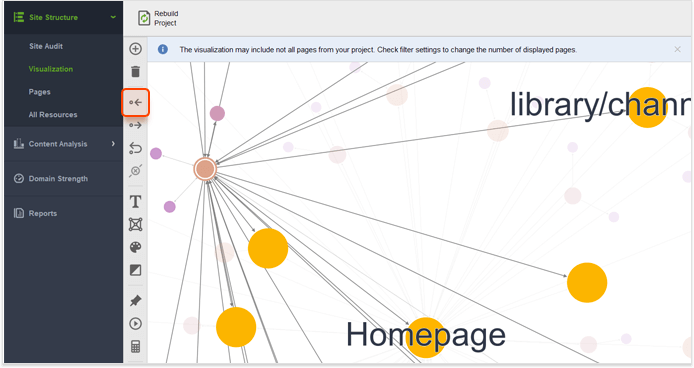Collapse the Site Structure section chevron

point(113,17)
